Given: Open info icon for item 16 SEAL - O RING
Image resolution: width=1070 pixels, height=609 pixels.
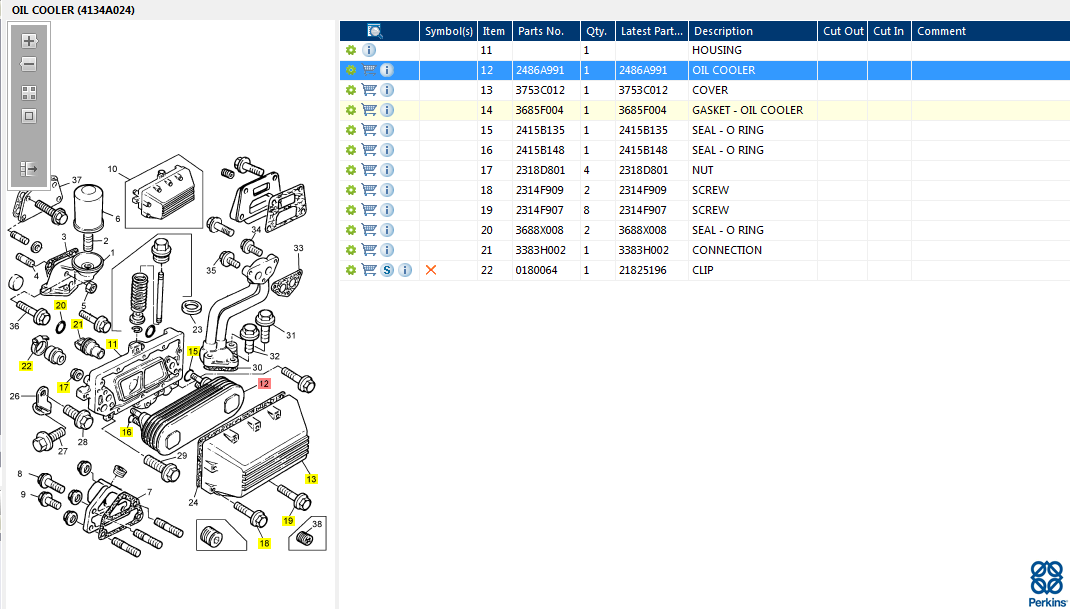Looking at the screenshot, I should (x=387, y=150).
